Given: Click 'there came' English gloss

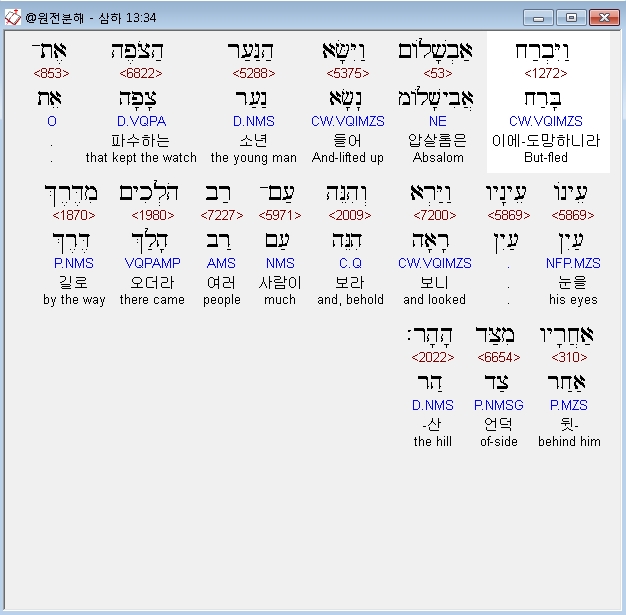Looking at the screenshot, I should point(152,300).
